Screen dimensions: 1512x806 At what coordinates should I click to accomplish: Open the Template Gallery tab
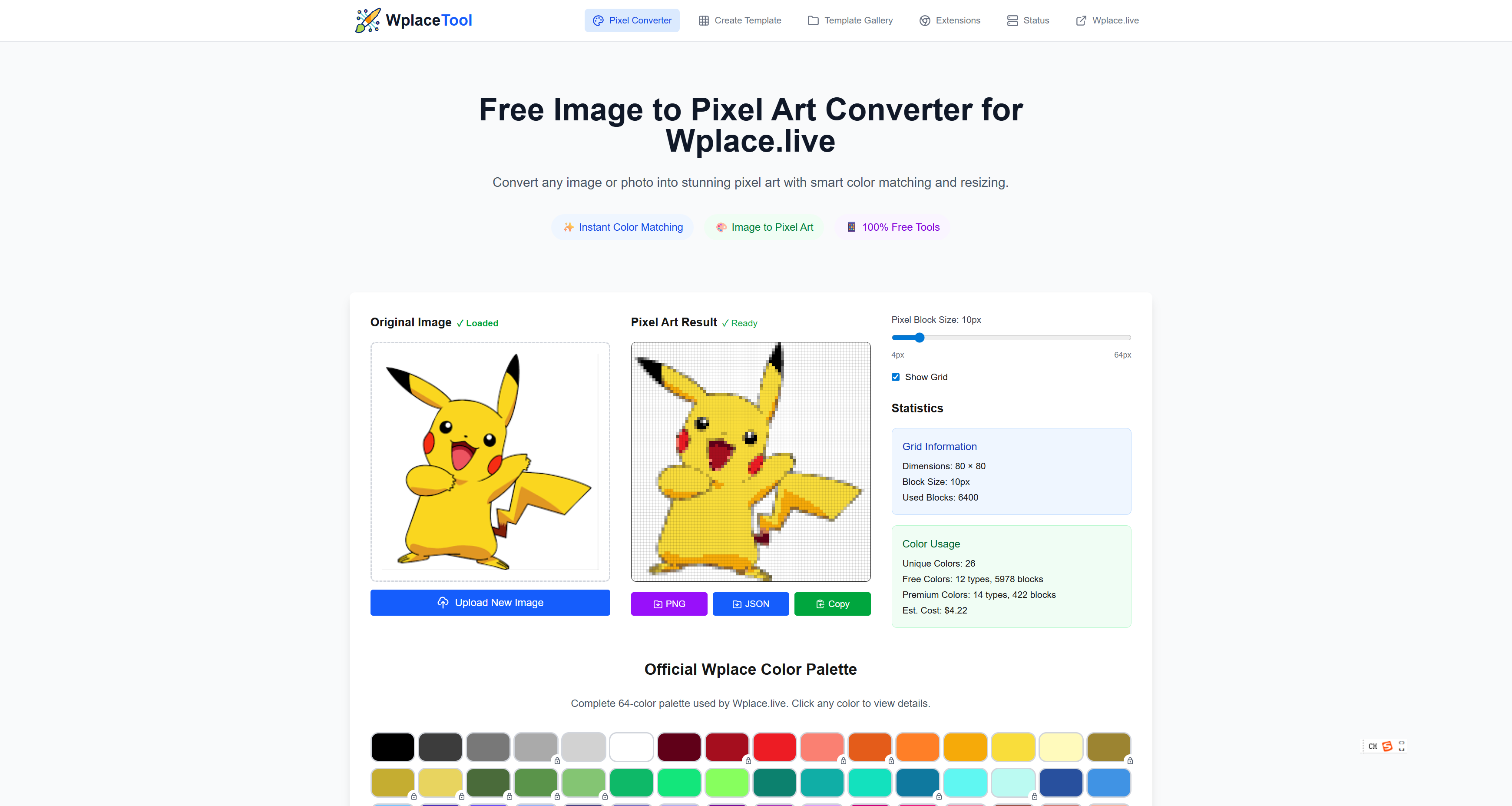(x=850, y=20)
